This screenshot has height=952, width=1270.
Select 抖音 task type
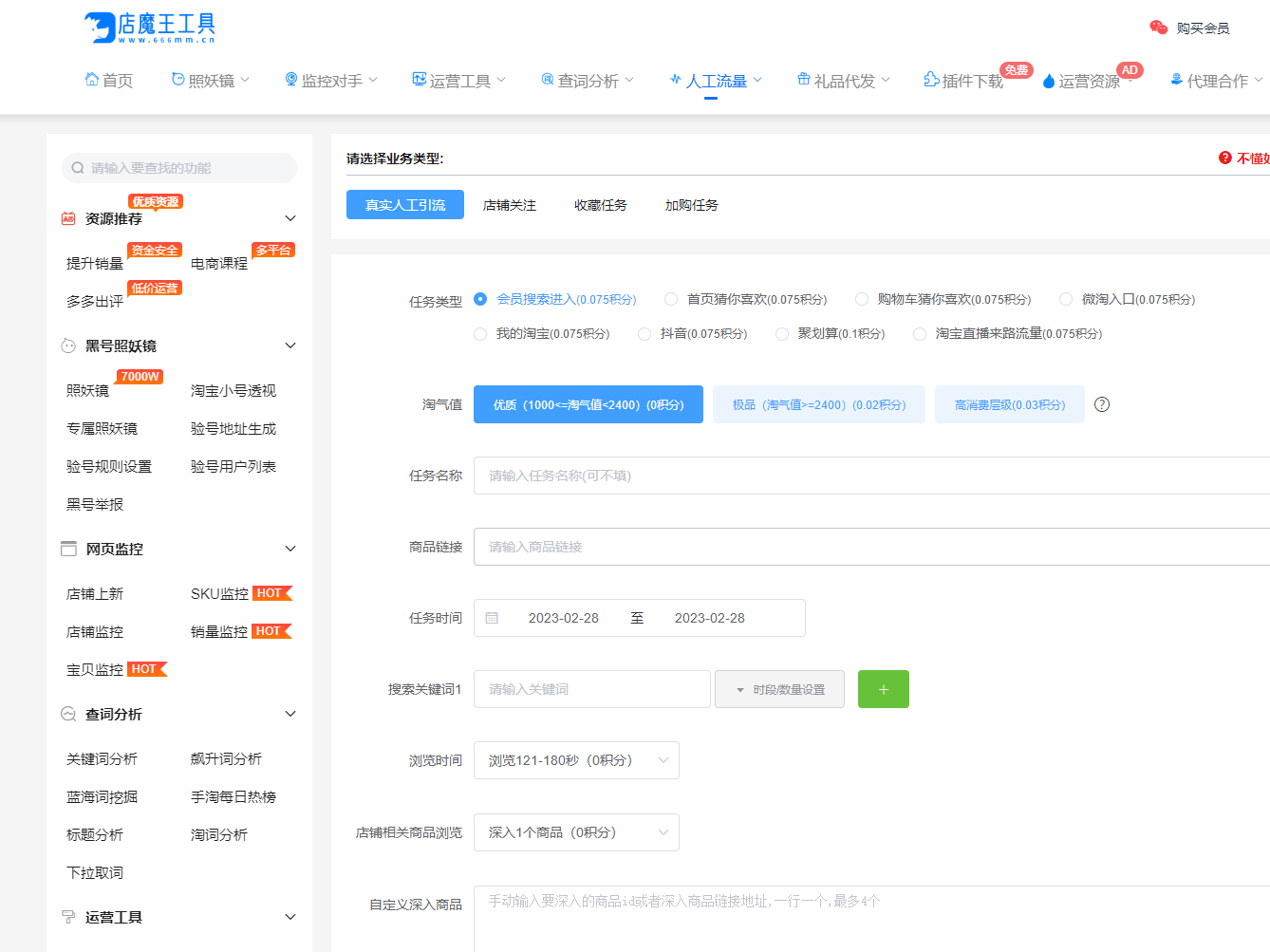pyautogui.click(x=693, y=333)
